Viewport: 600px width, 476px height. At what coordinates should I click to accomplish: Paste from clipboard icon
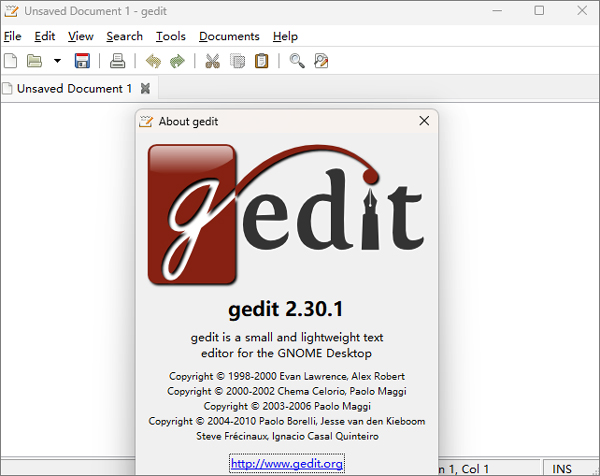coord(262,61)
